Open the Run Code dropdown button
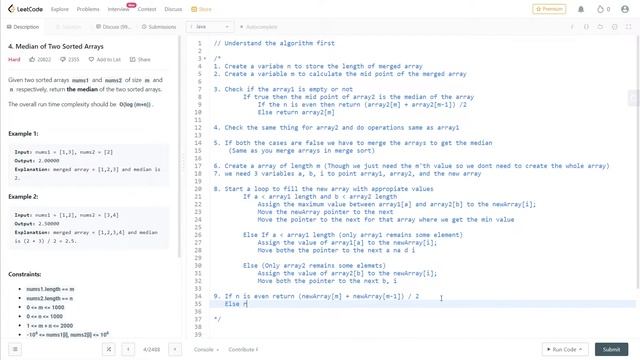This screenshot has height=360, width=640. tap(565, 349)
